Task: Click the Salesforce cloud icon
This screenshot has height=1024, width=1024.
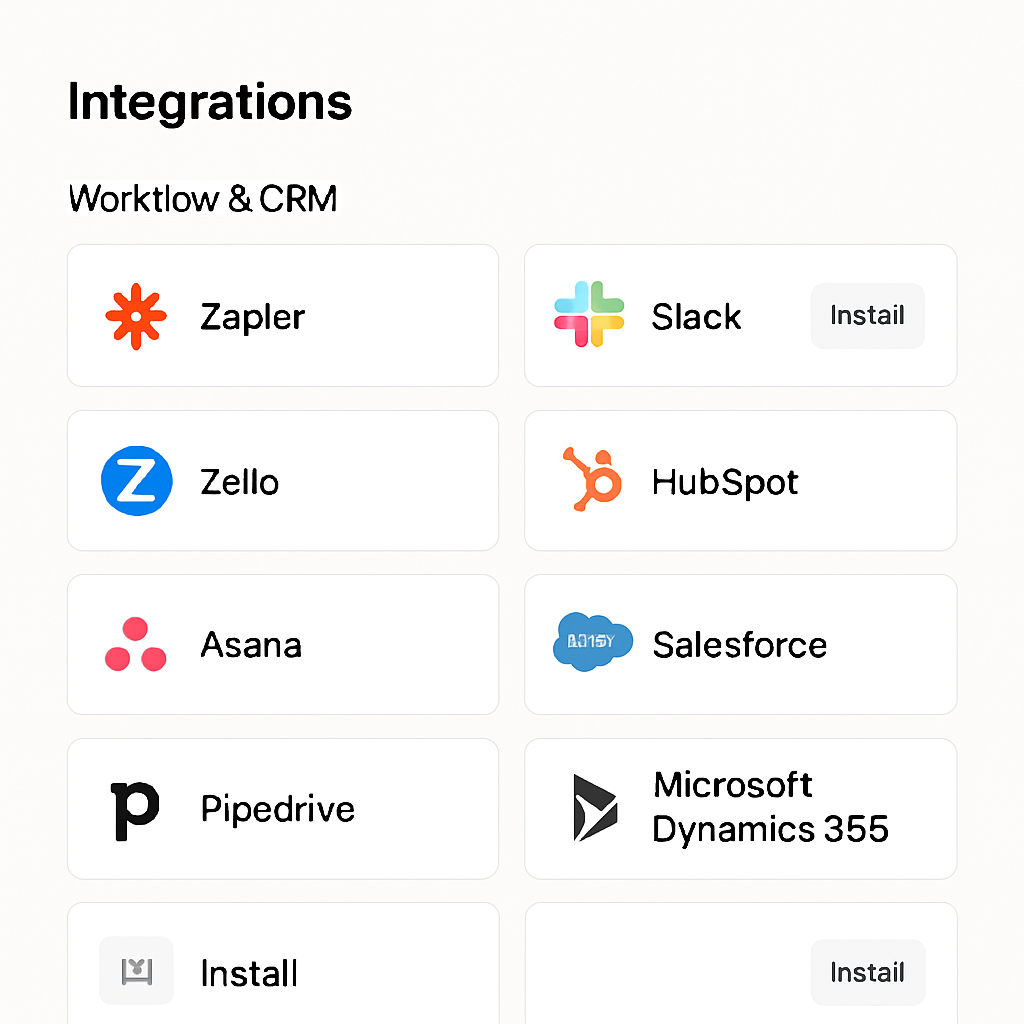Action: point(592,644)
